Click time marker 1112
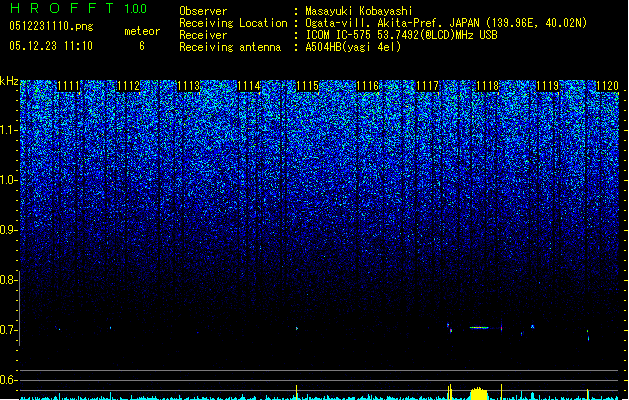This screenshot has height=400, width=629. pos(129,86)
